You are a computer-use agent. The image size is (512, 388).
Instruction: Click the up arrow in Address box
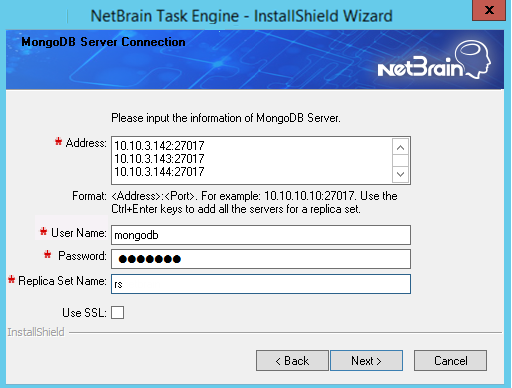coord(400,147)
